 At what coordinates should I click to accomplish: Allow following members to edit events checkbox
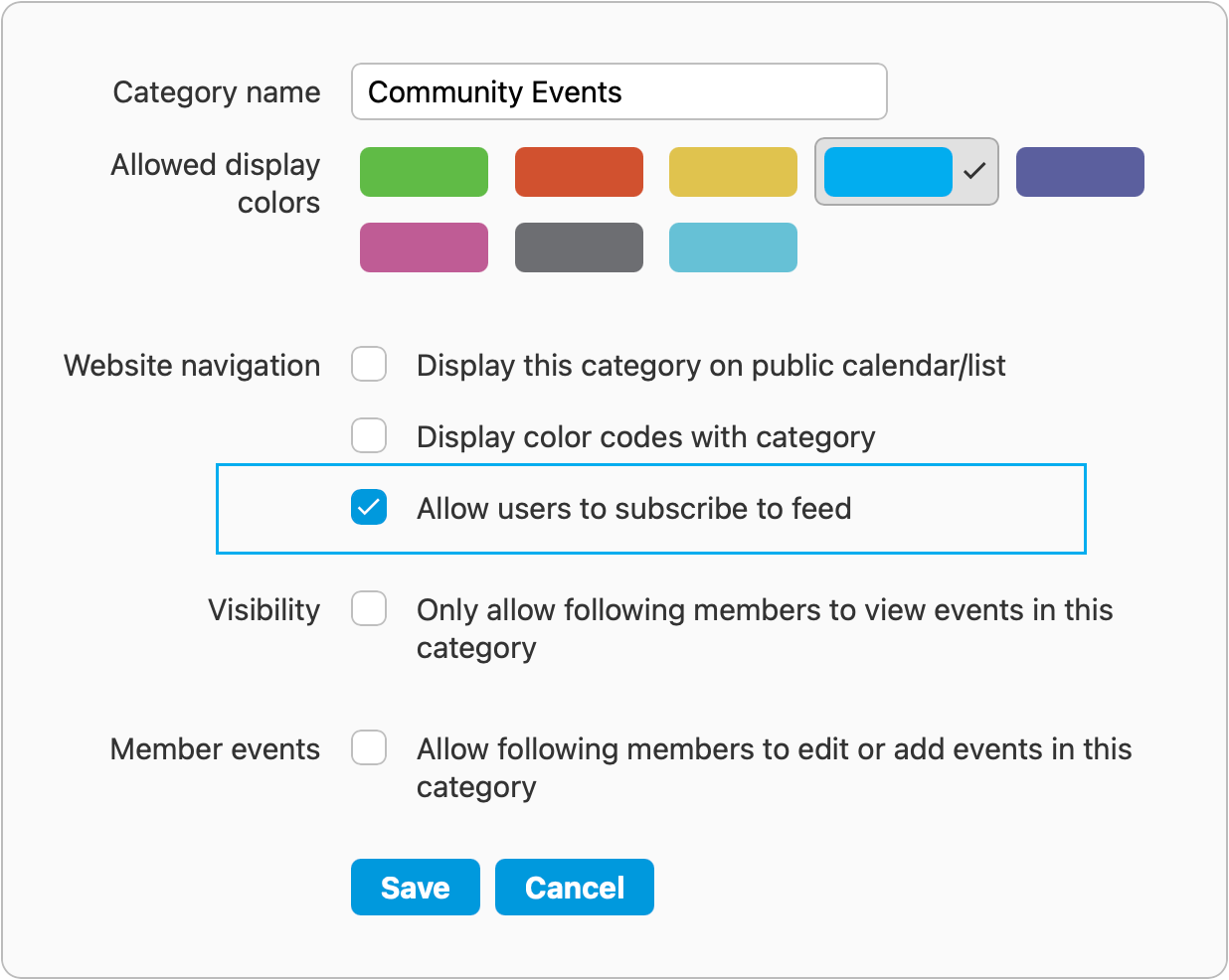(x=369, y=747)
